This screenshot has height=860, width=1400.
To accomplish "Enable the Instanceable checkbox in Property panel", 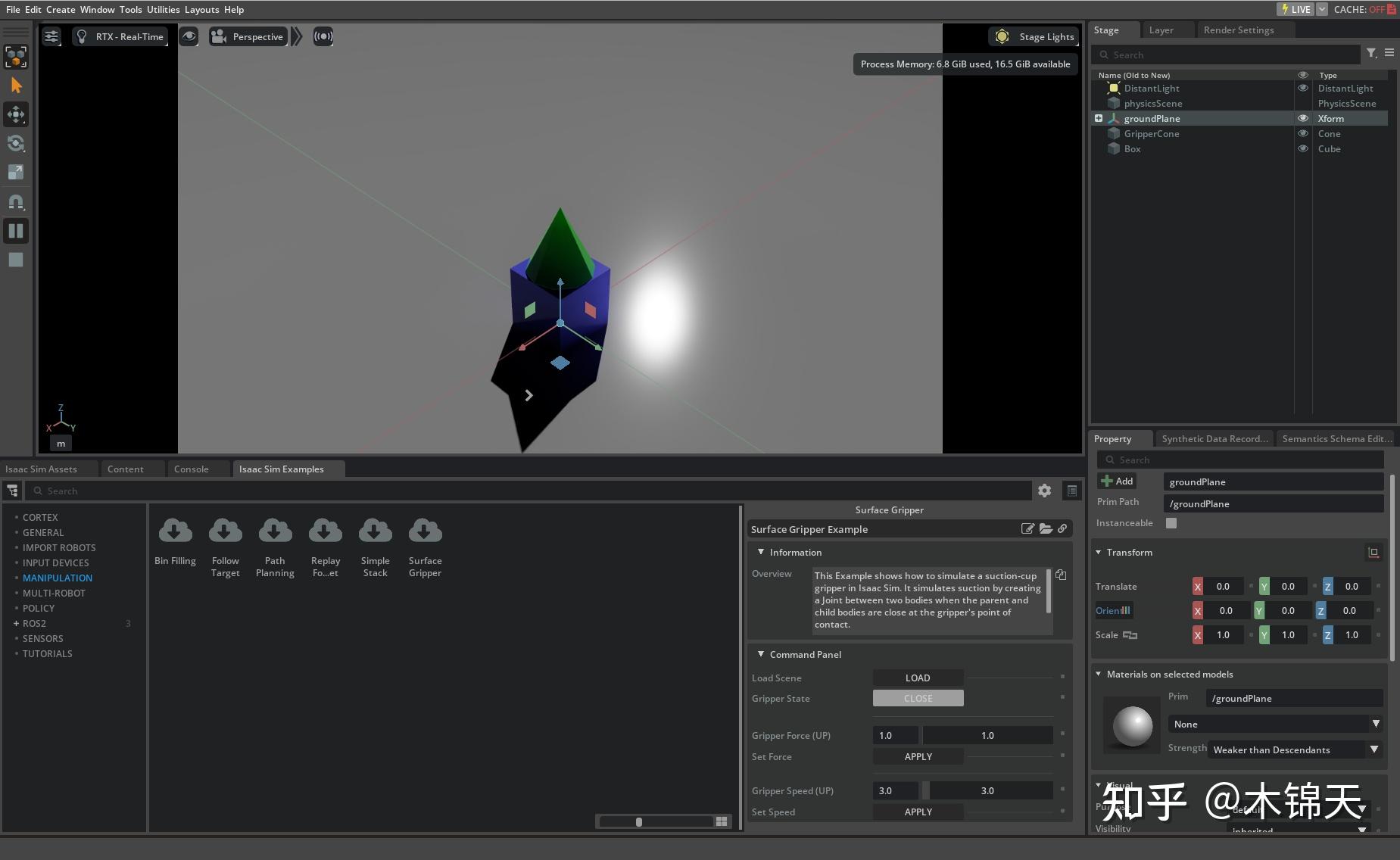I will tap(1171, 522).
